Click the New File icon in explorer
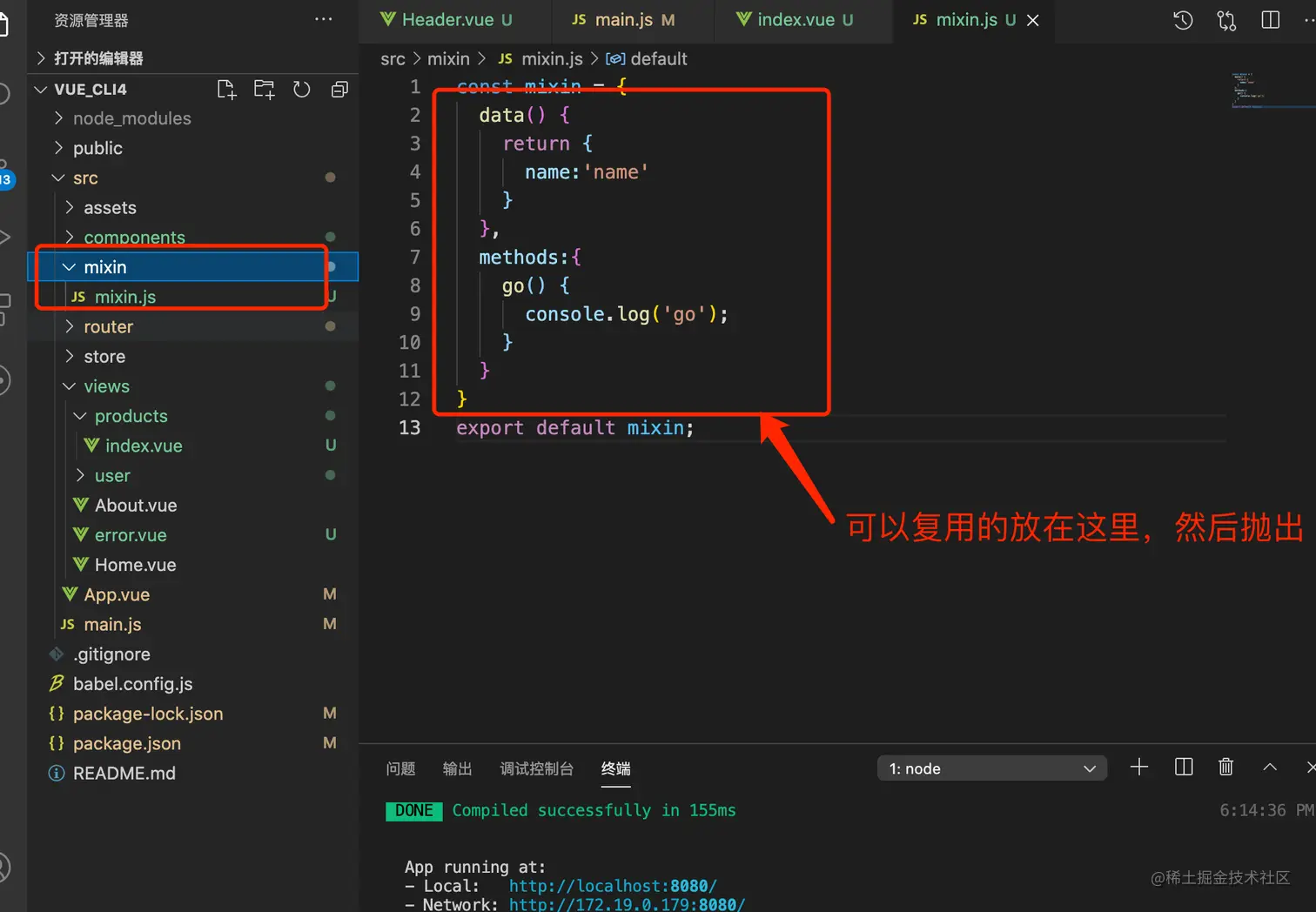This screenshot has width=1316, height=912. point(226,89)
